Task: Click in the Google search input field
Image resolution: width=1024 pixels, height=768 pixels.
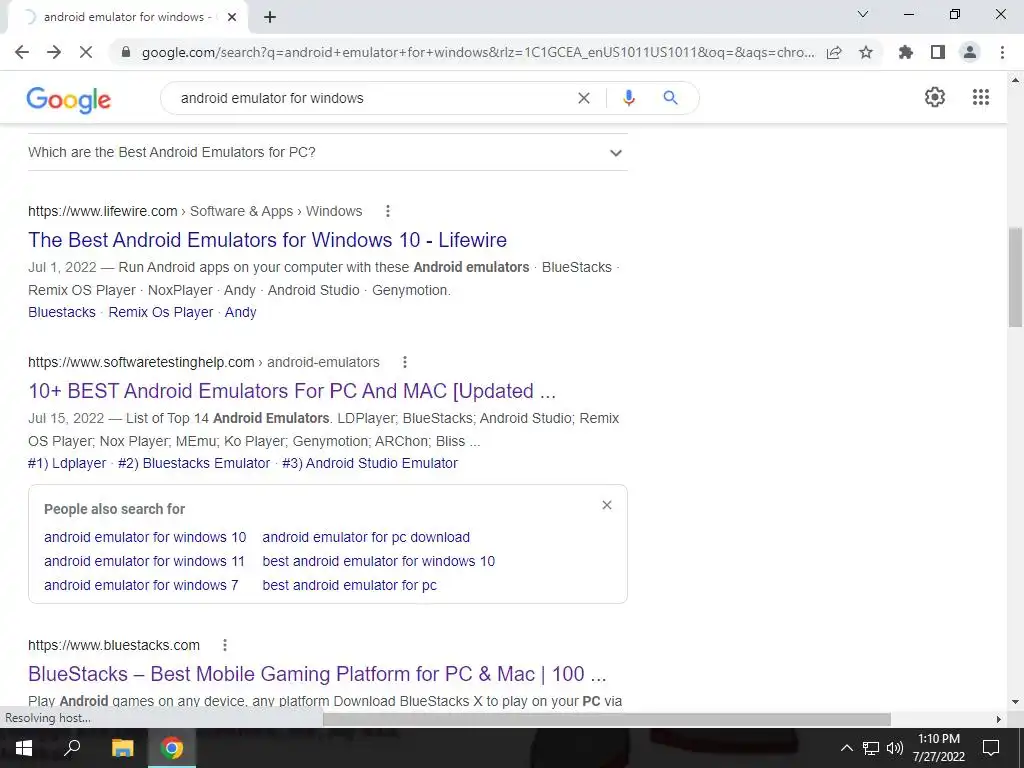Action: tap(372, 98)
